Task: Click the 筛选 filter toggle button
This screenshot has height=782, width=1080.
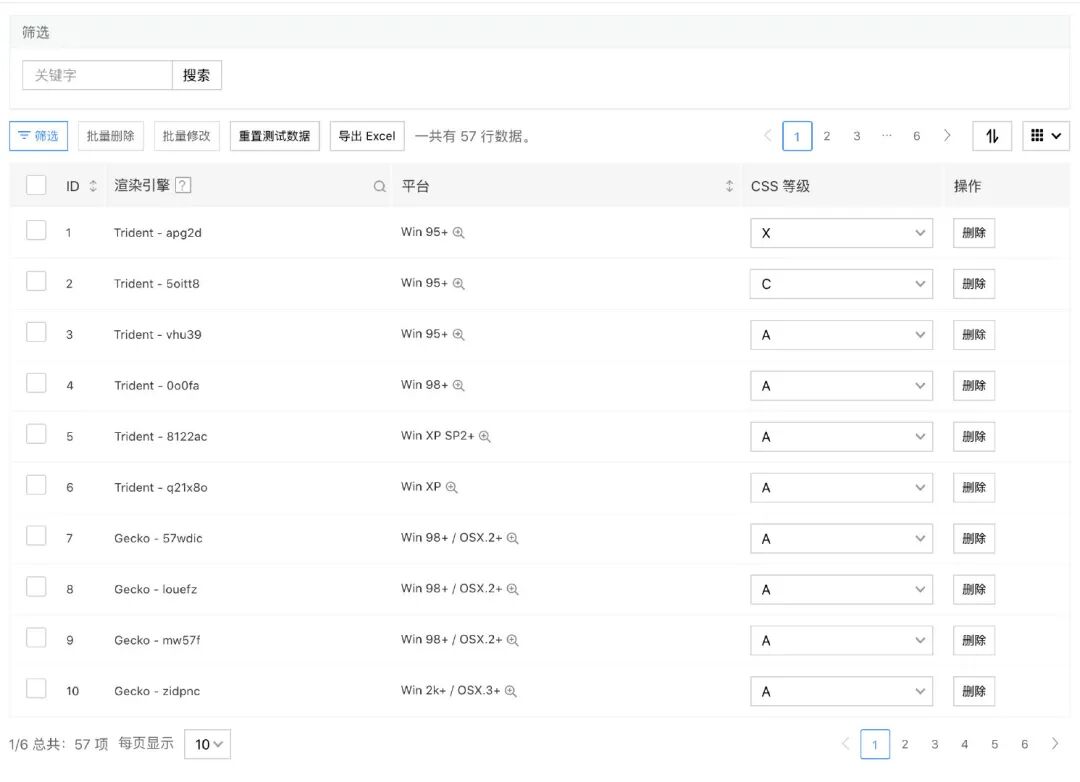Action: [39, 136]
